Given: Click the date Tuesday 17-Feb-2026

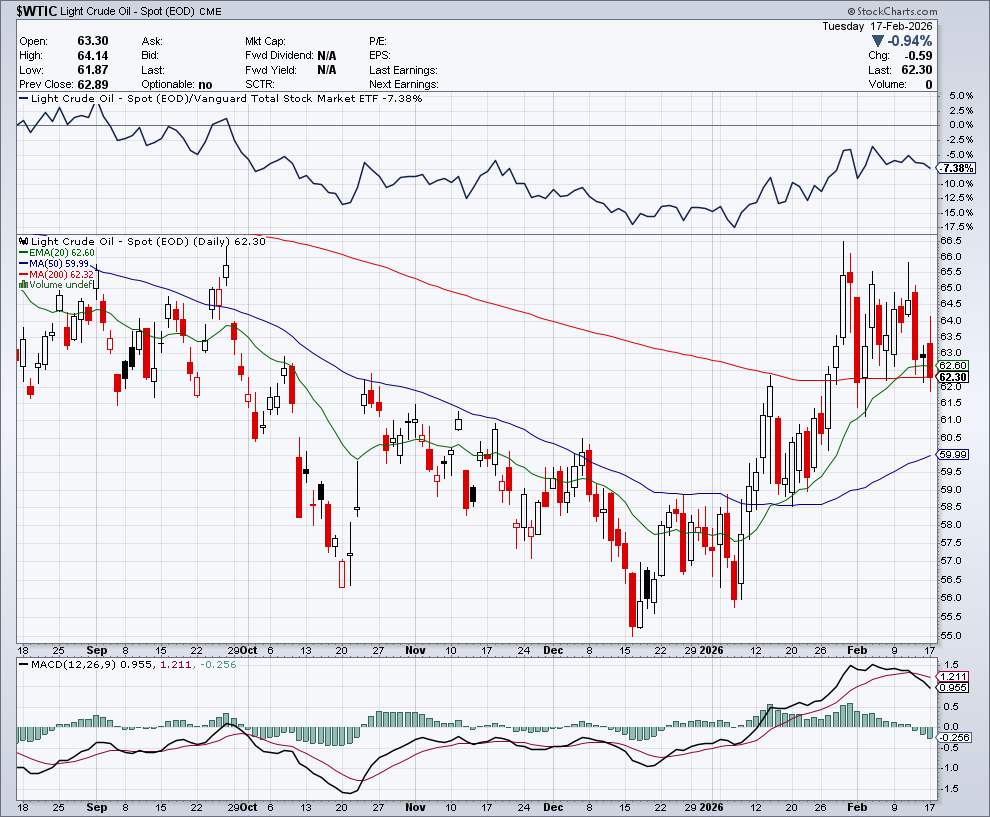Looking at the screenshot, I should click(877, 27).
